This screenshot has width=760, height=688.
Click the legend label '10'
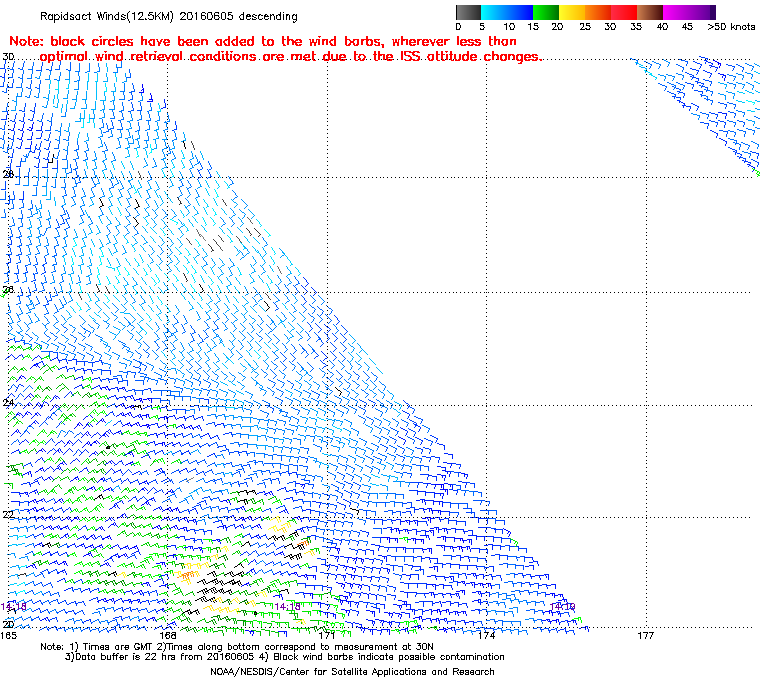[509, 27]
